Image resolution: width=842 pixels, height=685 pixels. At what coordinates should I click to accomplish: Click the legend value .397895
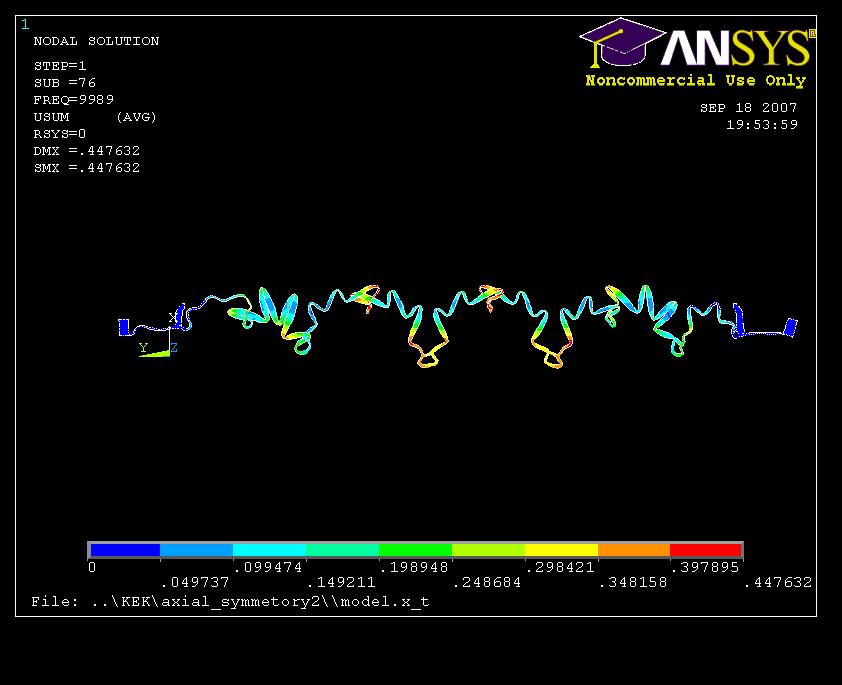click(706, 567)
